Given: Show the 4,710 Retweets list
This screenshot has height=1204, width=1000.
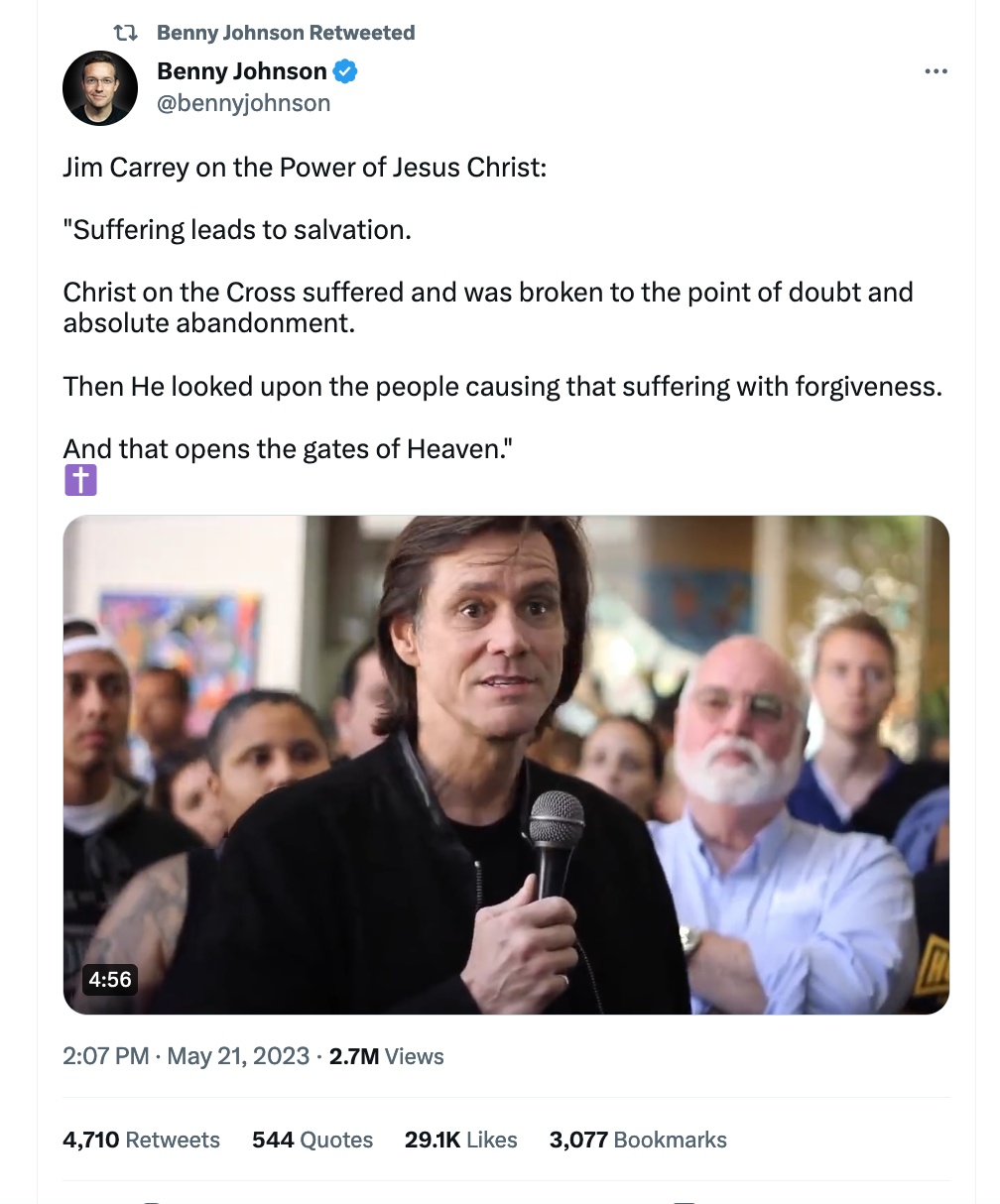Looking at the screenshot, I should [142, 1140].
